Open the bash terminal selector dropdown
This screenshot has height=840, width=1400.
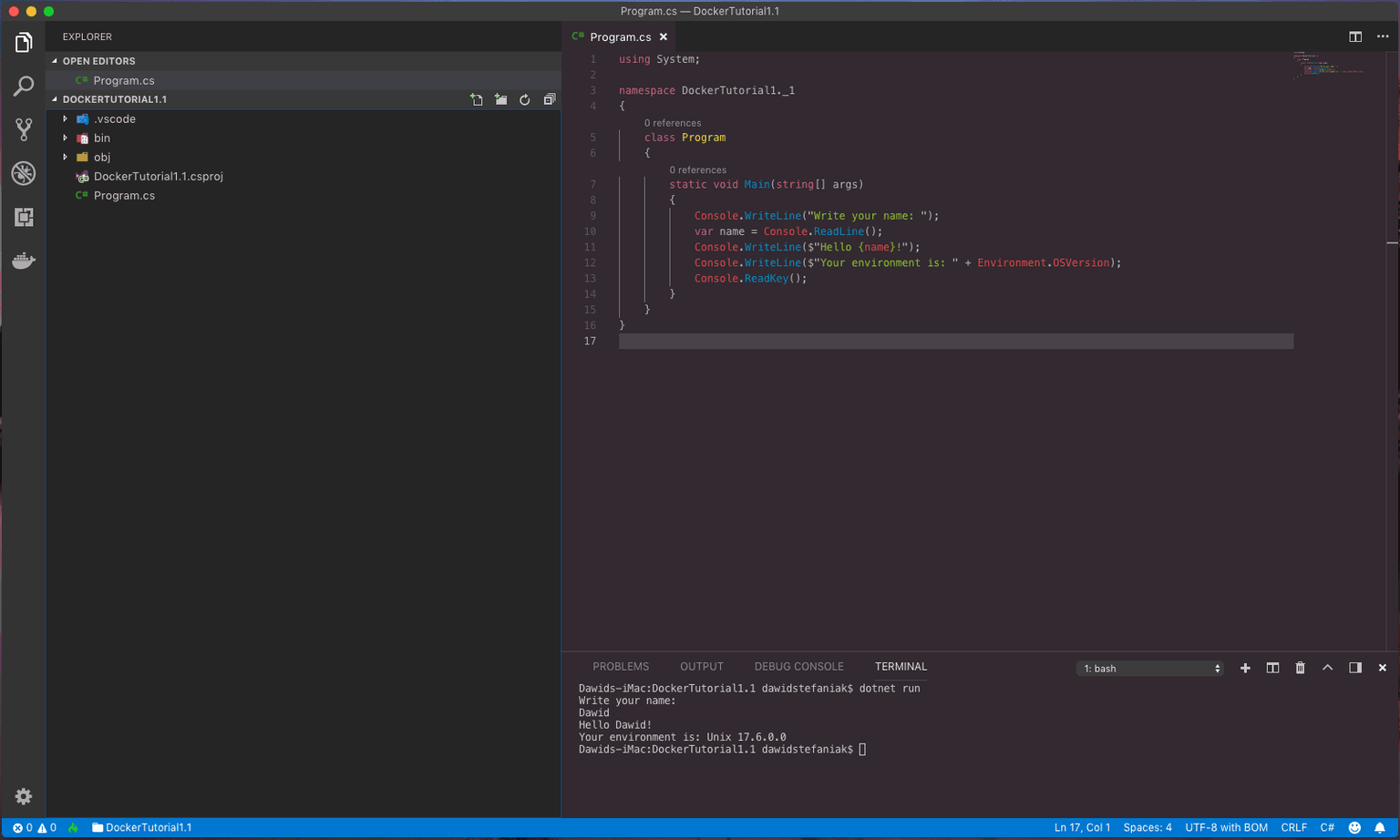pyautogui.click(x=1150, y=669)
